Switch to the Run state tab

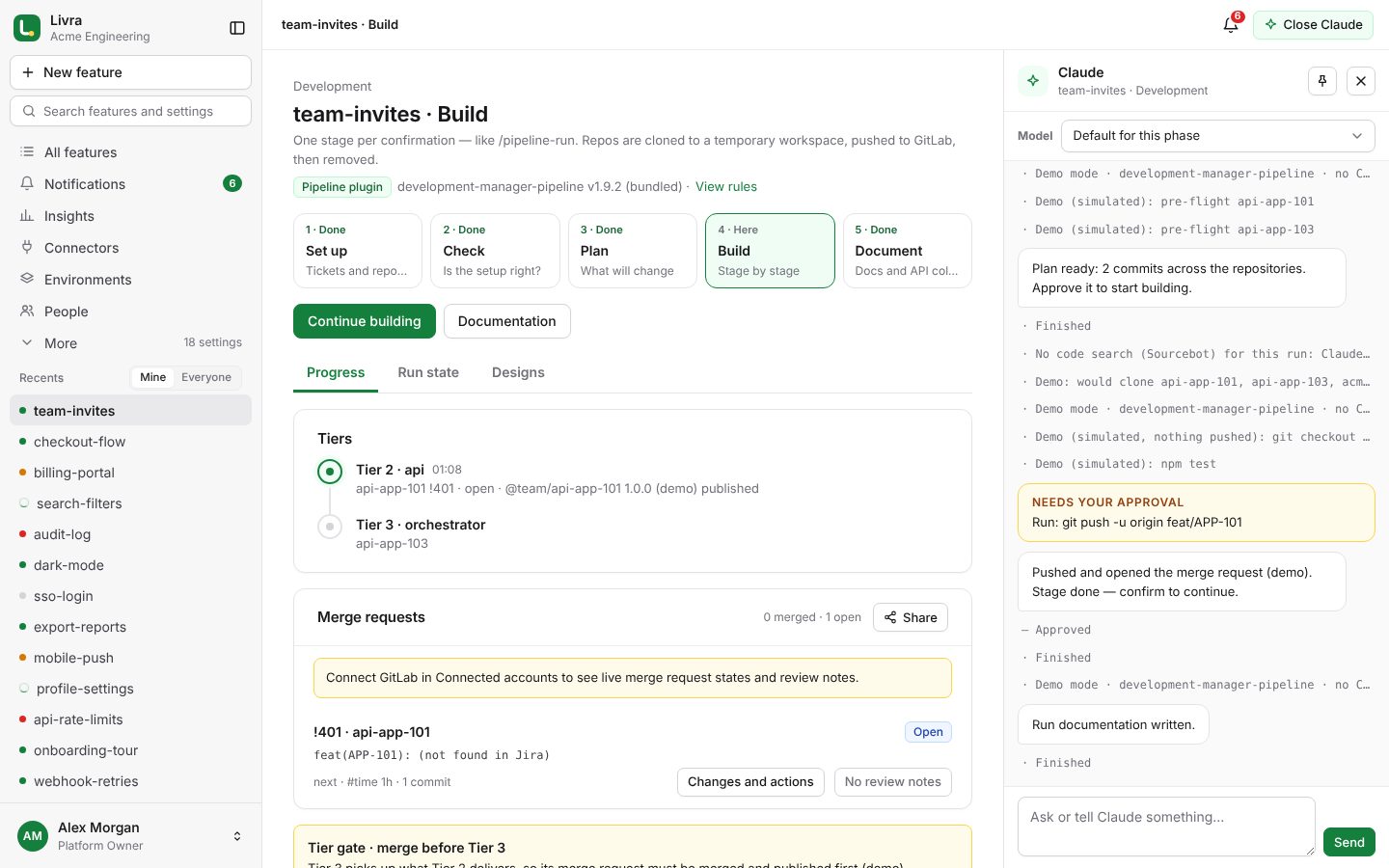click(x=428, y=372)
